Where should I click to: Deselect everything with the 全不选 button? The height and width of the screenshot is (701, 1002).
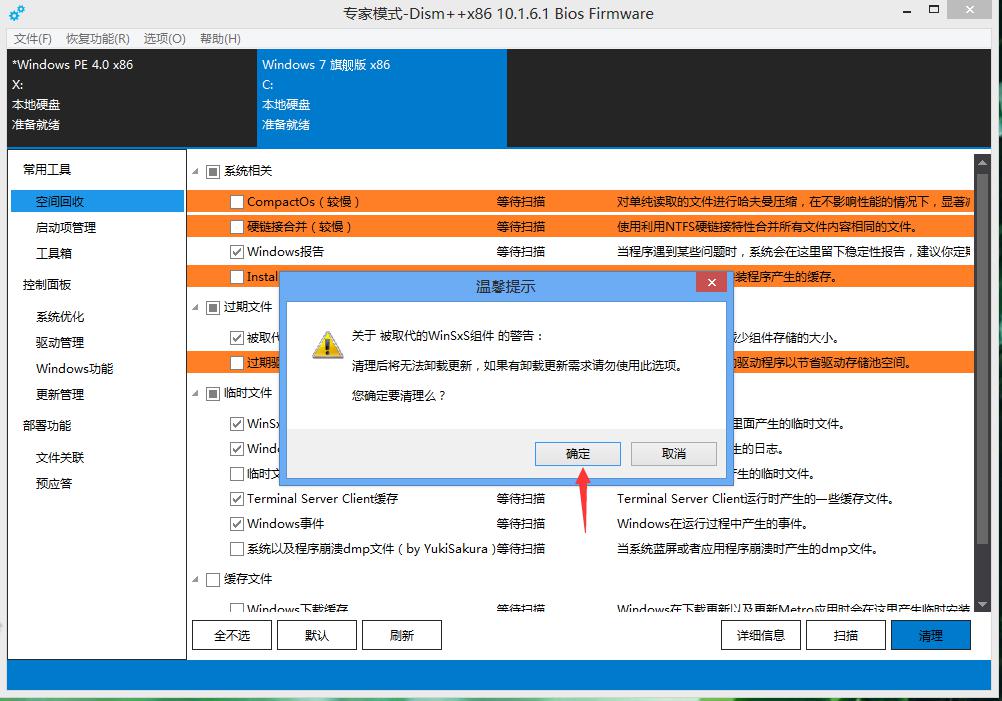(x=231, y=634)
